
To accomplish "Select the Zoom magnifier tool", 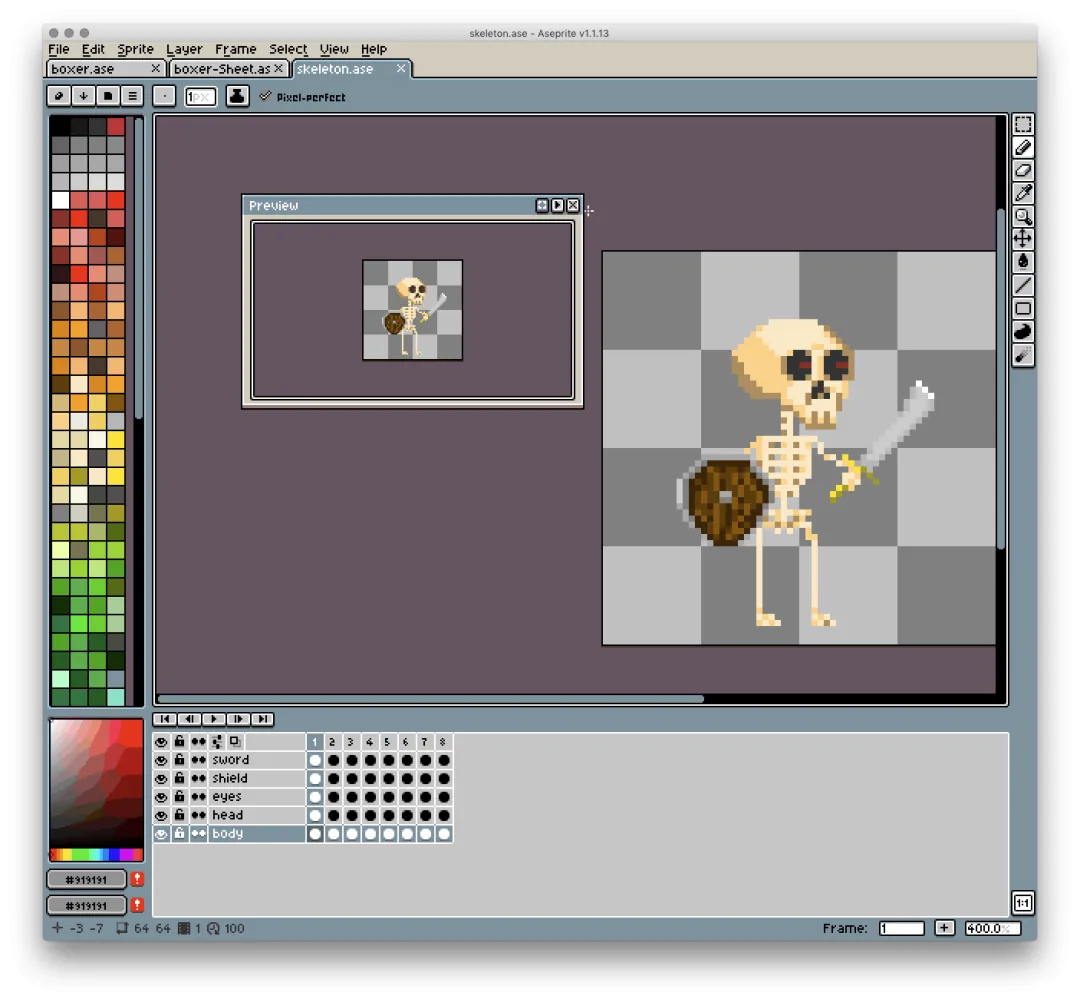I will pos(1023,216).
